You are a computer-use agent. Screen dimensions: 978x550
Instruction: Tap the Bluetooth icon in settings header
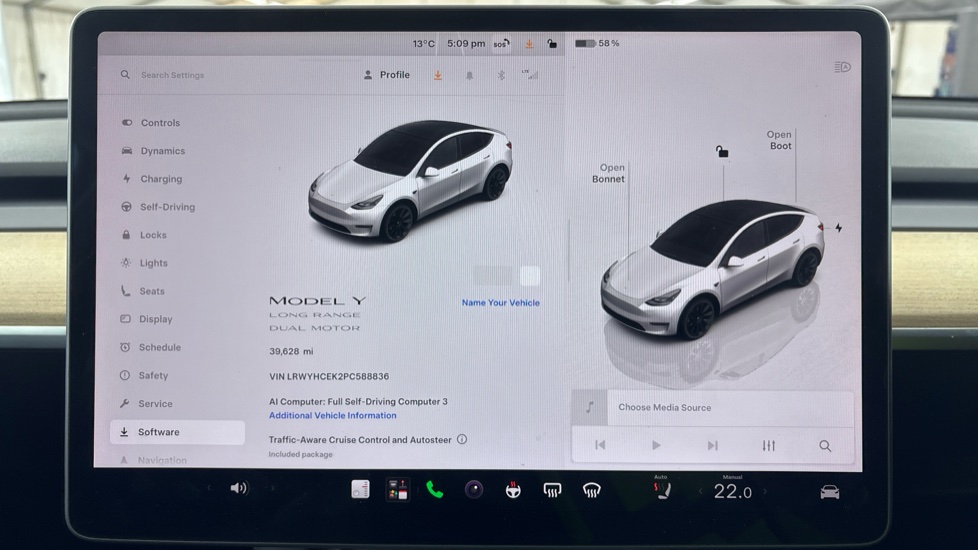[x=501, y=75]
